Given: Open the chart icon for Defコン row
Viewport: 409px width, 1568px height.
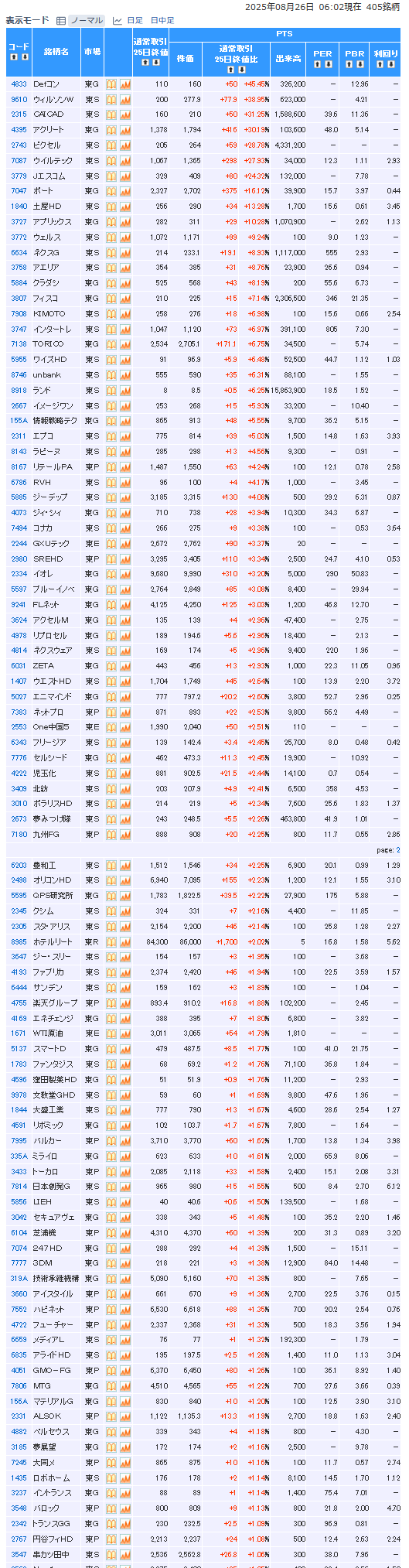Looking at the screenshot, I should click(125, 84).
